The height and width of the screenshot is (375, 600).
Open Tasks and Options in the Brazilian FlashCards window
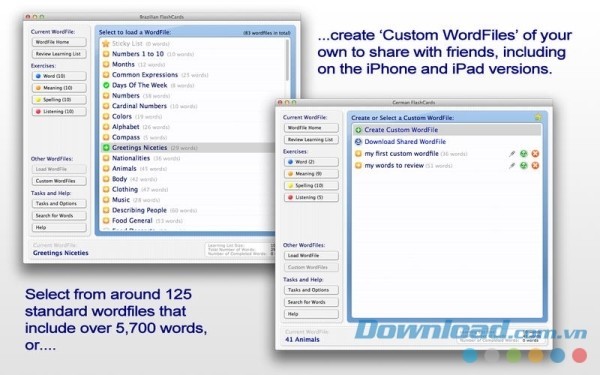(x=59, y=204)
